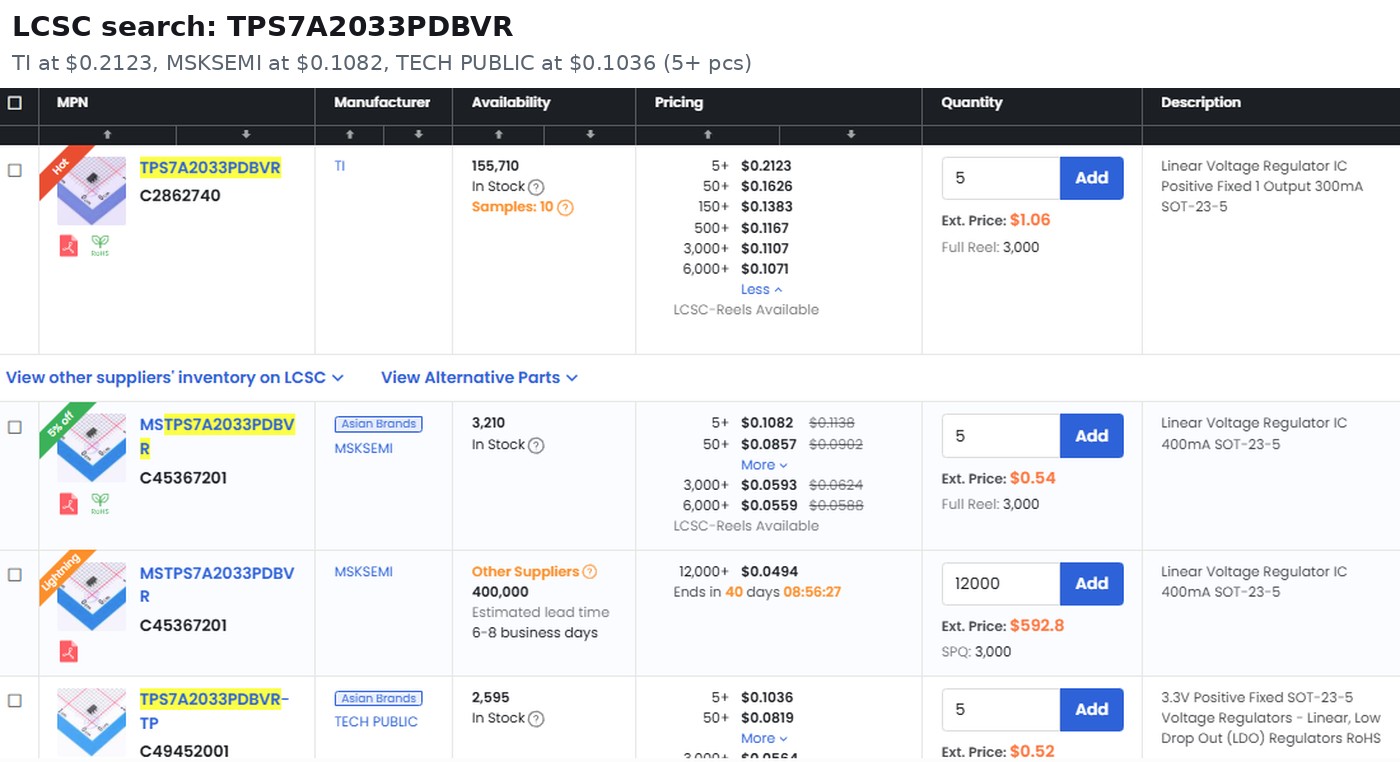Show More price tiers for TECH PUBLIC part

pyautogui.click(x=764, y=739)
